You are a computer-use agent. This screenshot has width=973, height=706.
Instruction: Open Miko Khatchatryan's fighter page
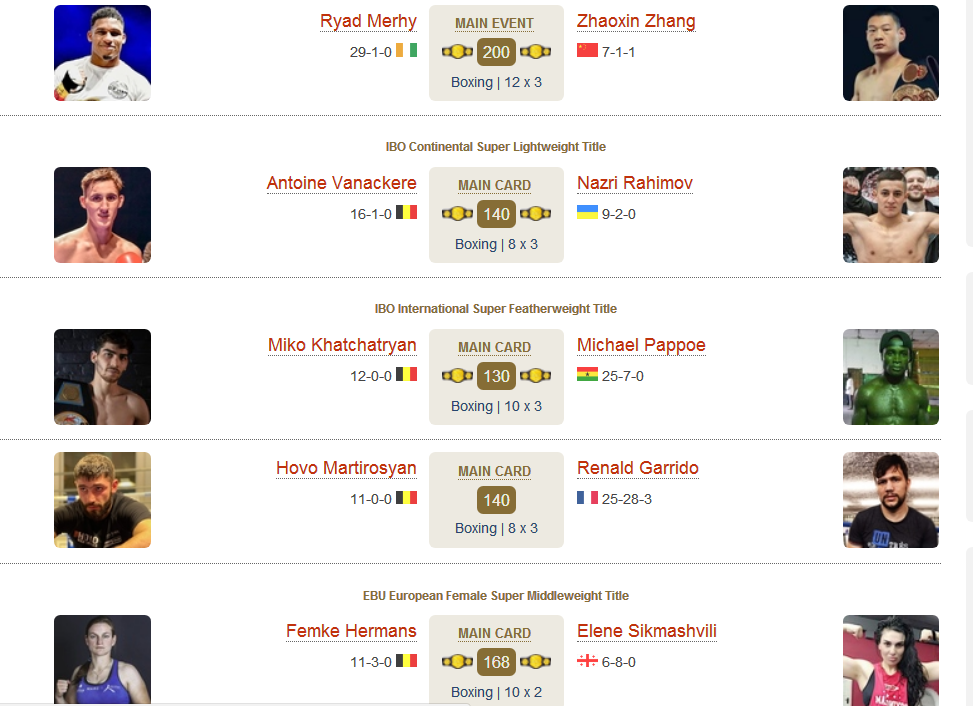point(342,345)
